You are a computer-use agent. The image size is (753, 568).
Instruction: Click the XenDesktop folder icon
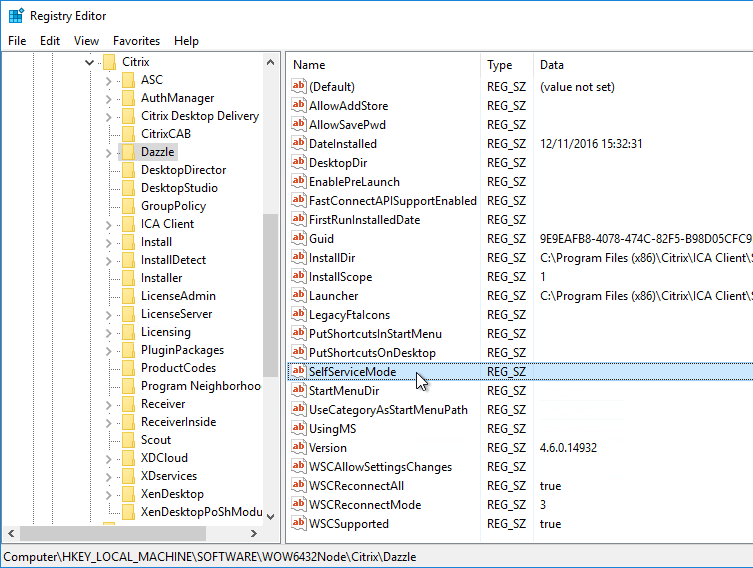(128, 494)
